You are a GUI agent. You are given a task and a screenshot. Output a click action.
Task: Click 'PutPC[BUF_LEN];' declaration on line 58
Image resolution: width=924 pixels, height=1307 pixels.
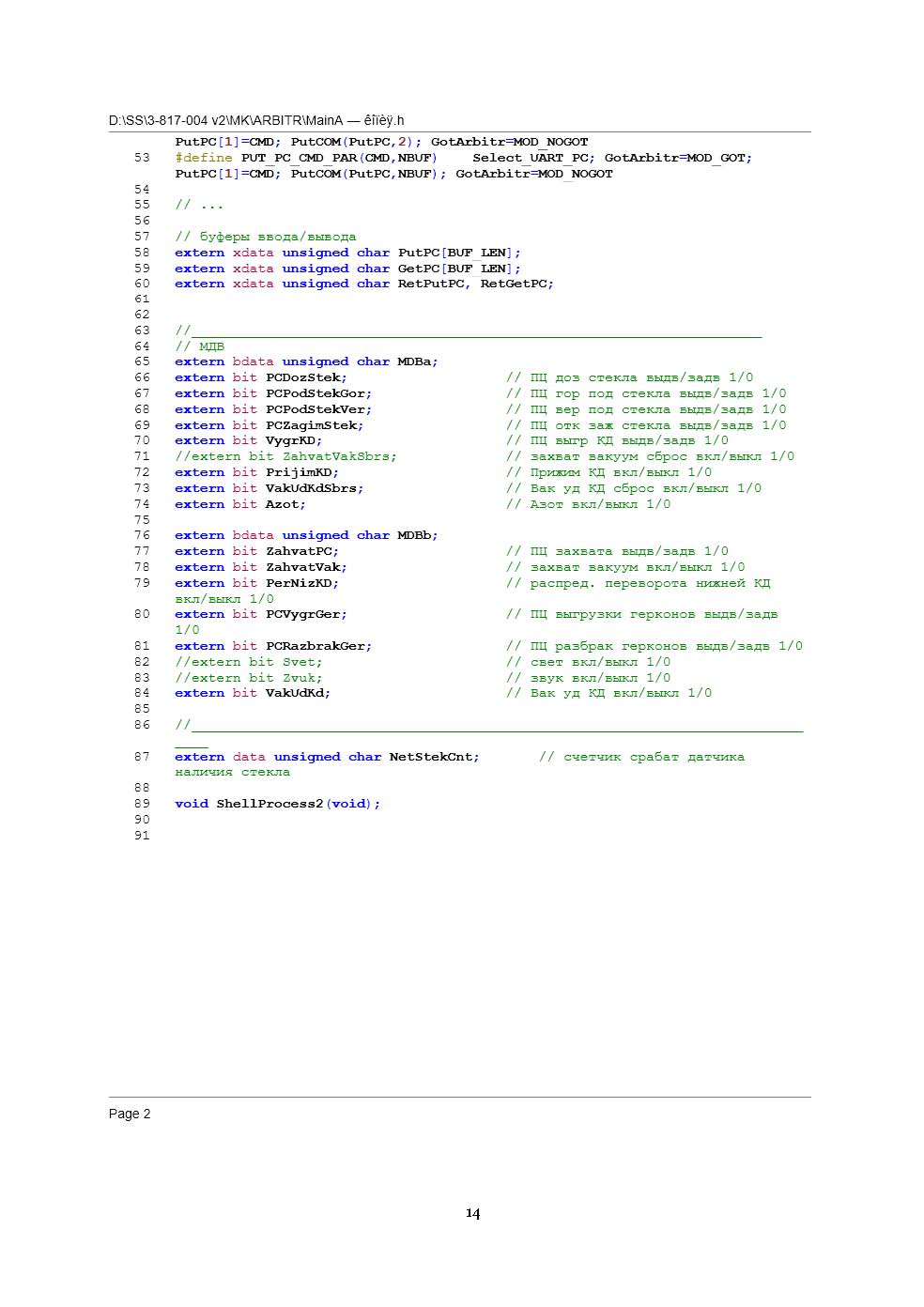[459, 253]
